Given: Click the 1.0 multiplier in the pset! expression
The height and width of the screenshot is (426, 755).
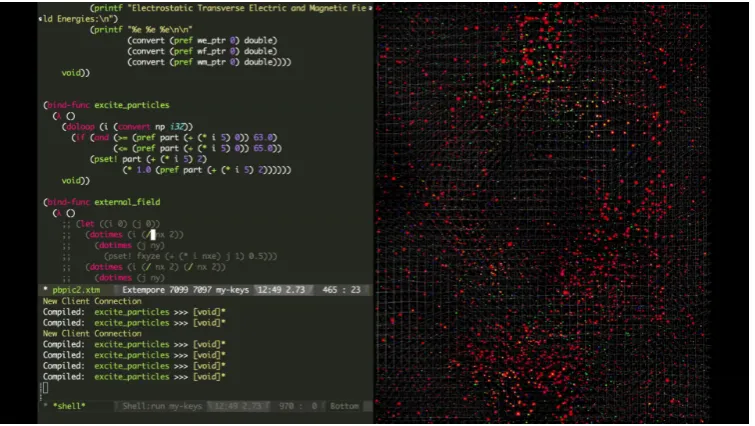Looking at the screenshot, I should [x=143, y=170].
